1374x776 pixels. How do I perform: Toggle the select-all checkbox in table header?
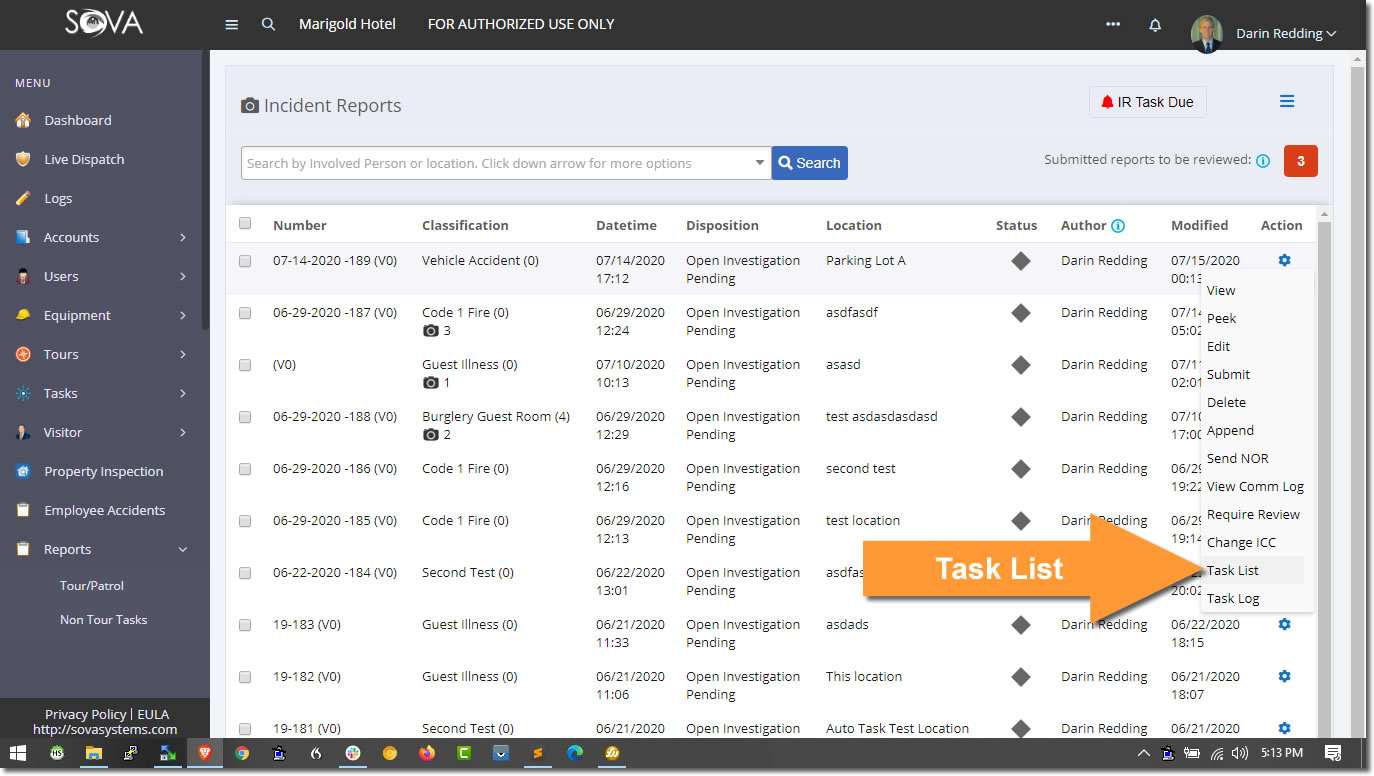(x=245, y=224)
